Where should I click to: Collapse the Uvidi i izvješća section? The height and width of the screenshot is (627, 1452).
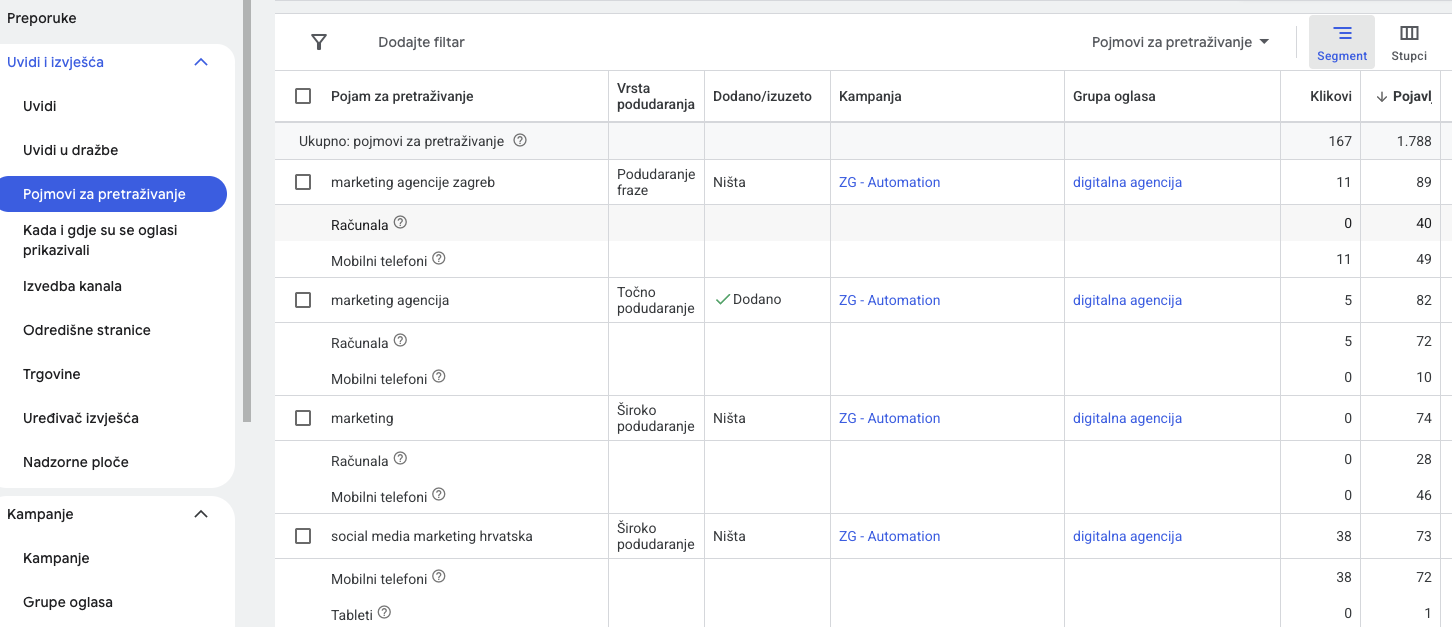click(201, 62)
